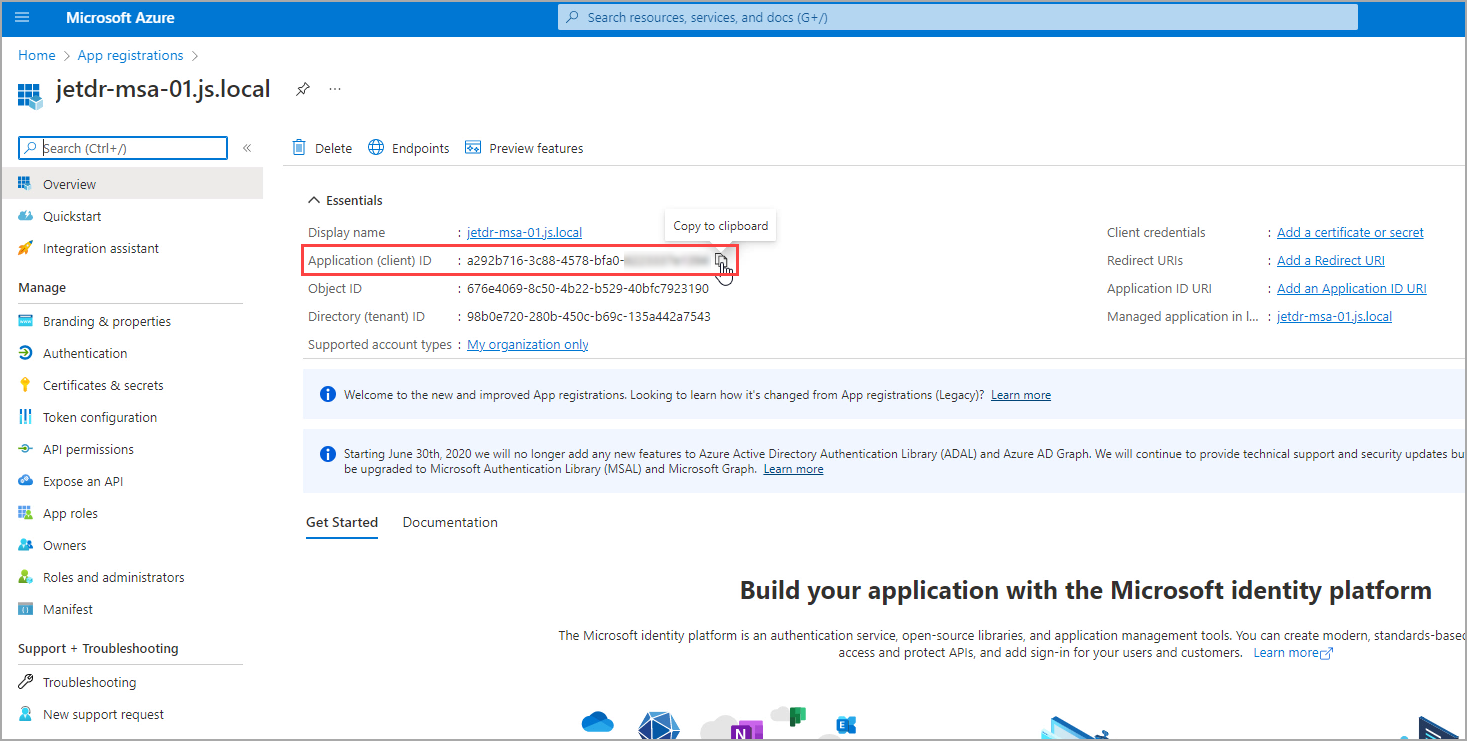Focus the top resource search bar
Viewport: 1467px width, 741px height.
click(957, 18)
